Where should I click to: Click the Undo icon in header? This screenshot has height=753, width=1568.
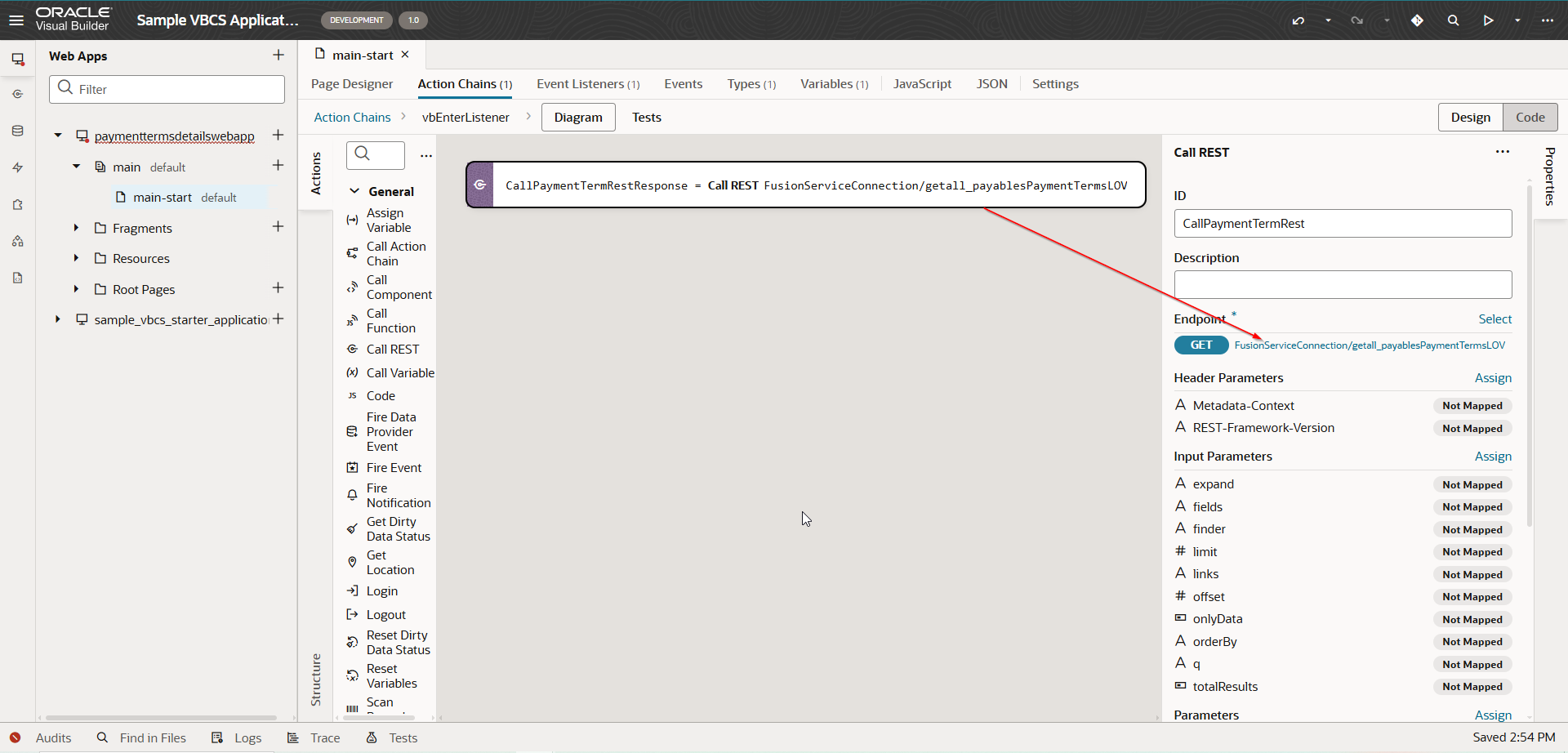click(1298, 20)
